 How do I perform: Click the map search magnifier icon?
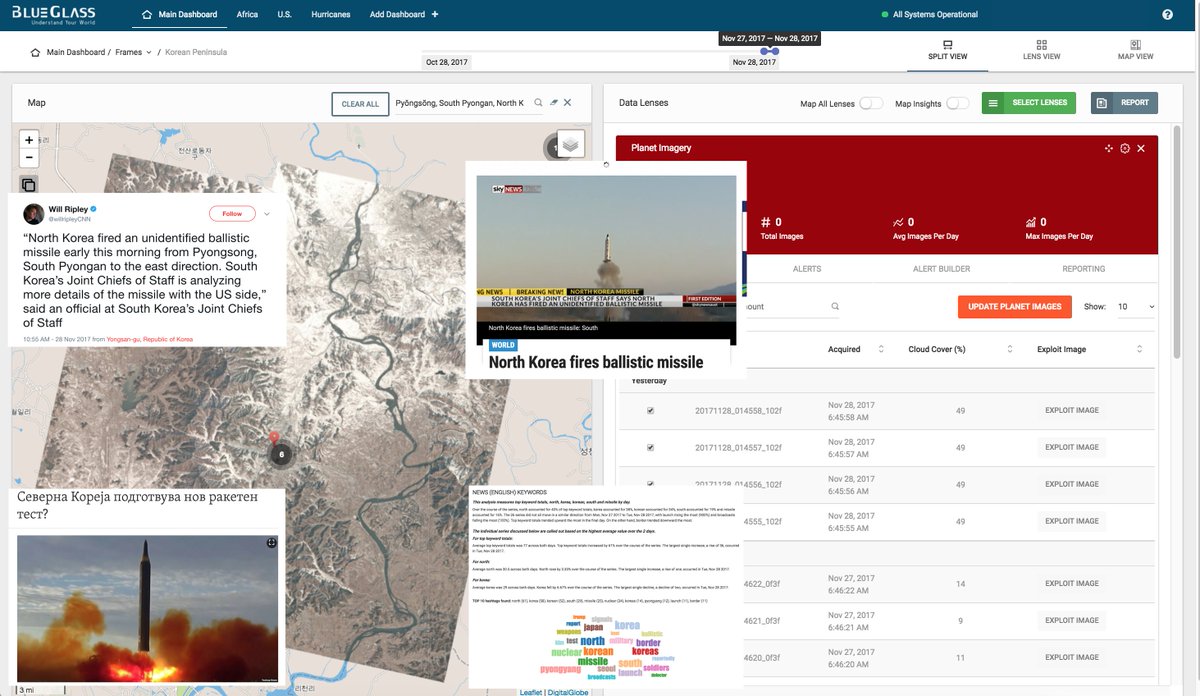tap(538, 103)
